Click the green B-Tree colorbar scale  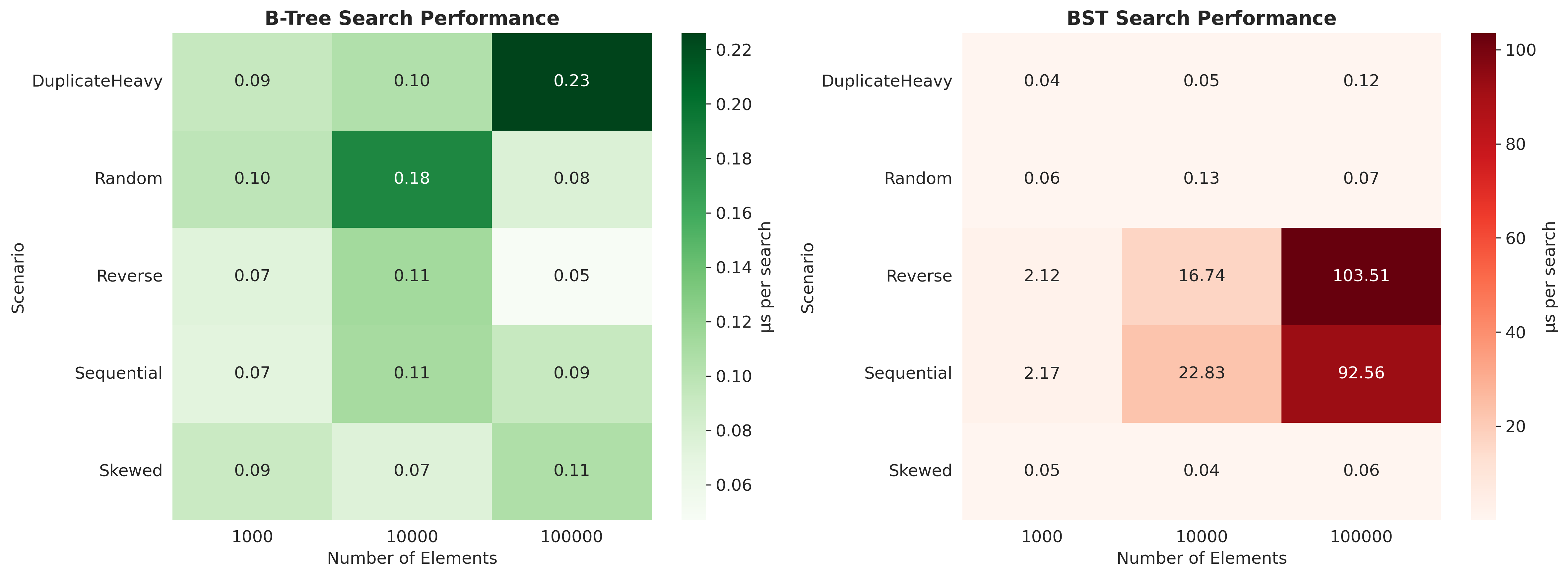(693, 276)
